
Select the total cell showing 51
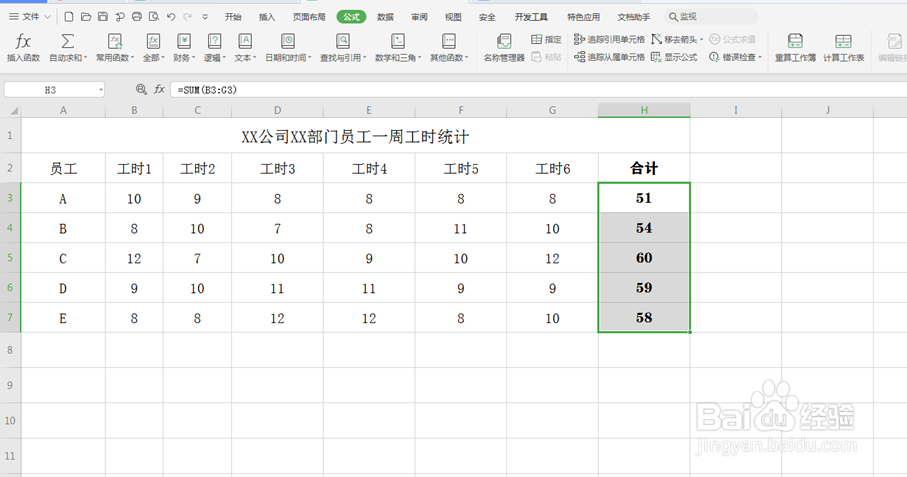(x=644, y=198)
